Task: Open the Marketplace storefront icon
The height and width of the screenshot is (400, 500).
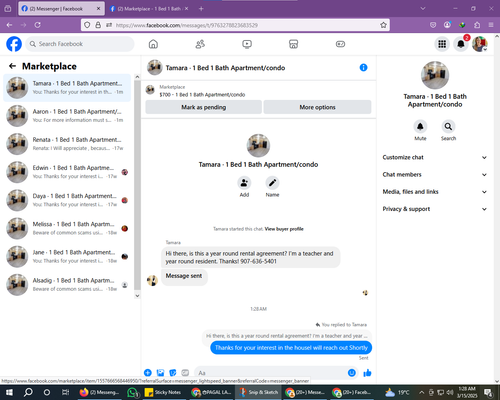Action: coord(293,44)
